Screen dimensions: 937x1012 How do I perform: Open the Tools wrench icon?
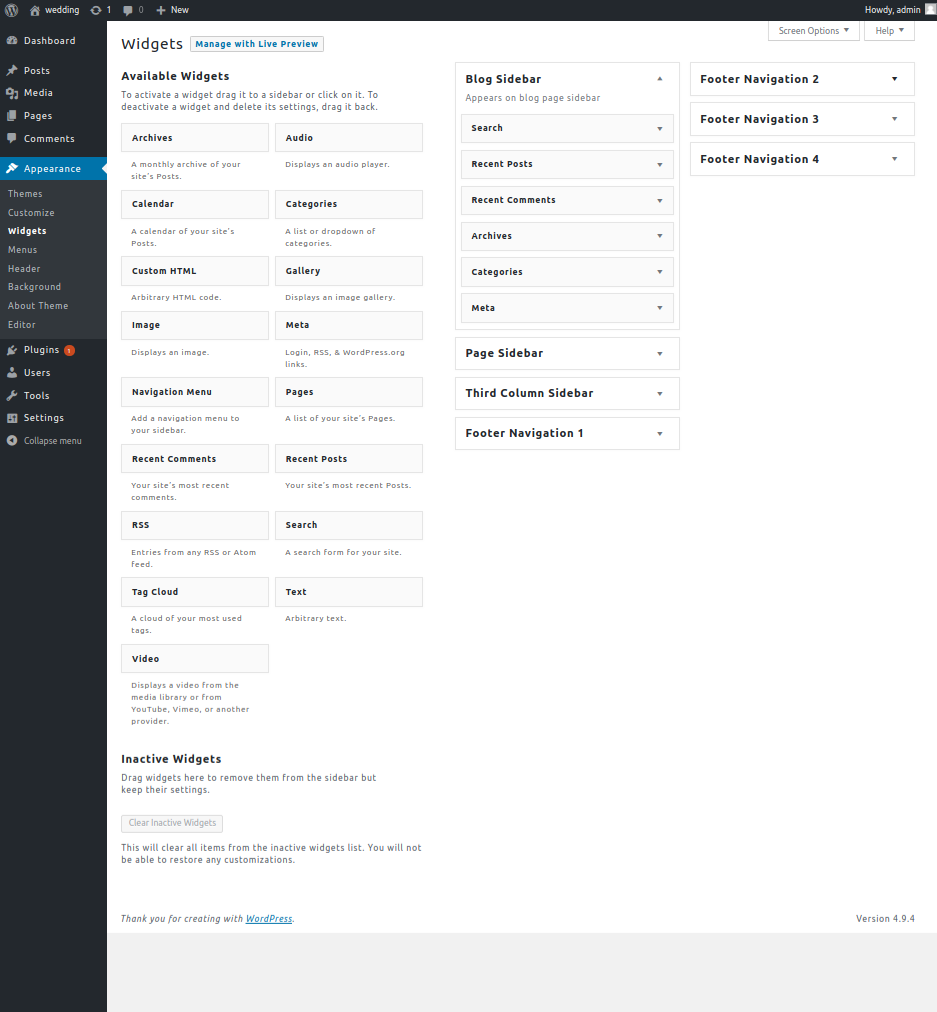coord(12,396)
